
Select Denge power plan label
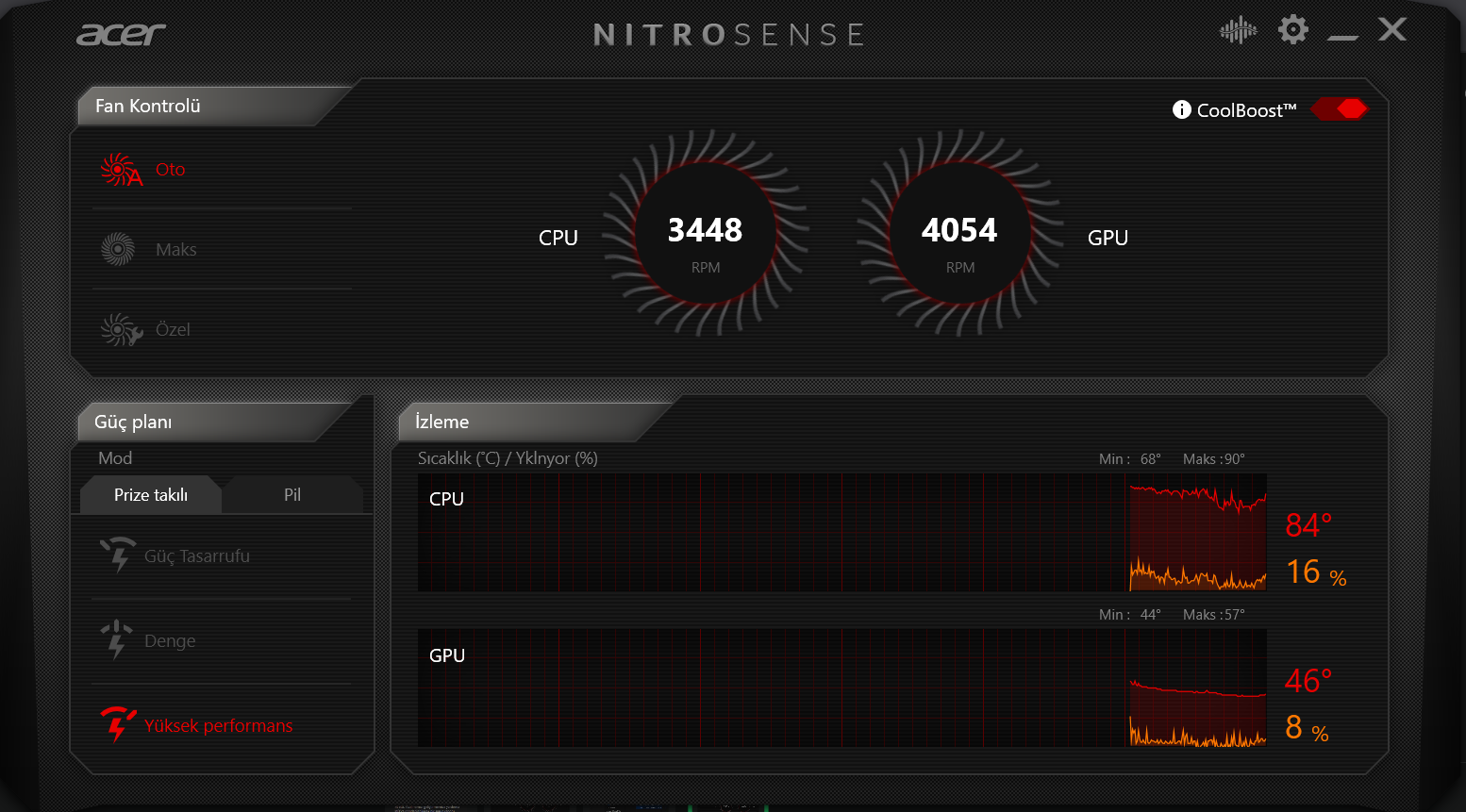(x=170, y=641)
